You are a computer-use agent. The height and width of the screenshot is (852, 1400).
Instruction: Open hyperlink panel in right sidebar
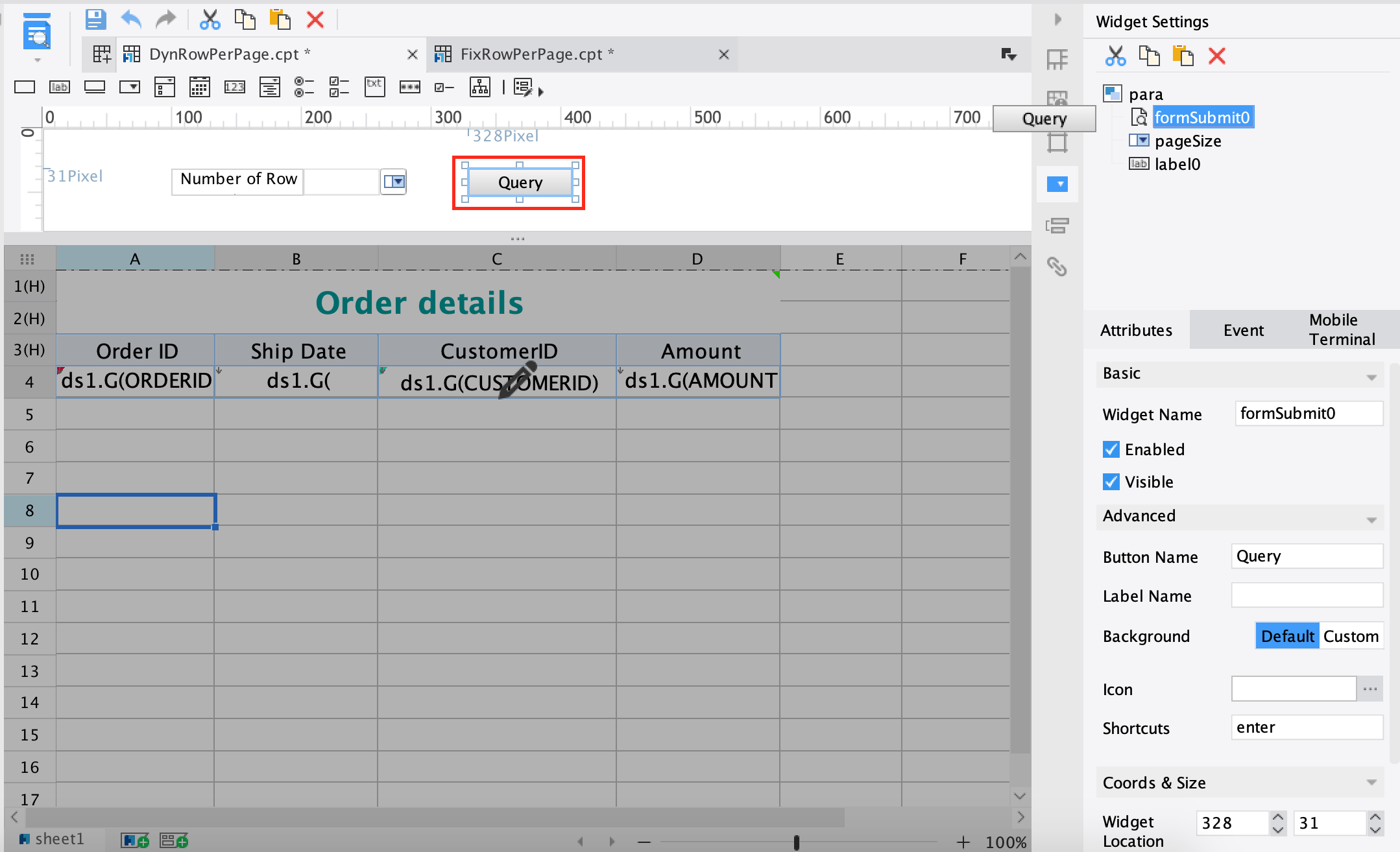coord(1057,266)
